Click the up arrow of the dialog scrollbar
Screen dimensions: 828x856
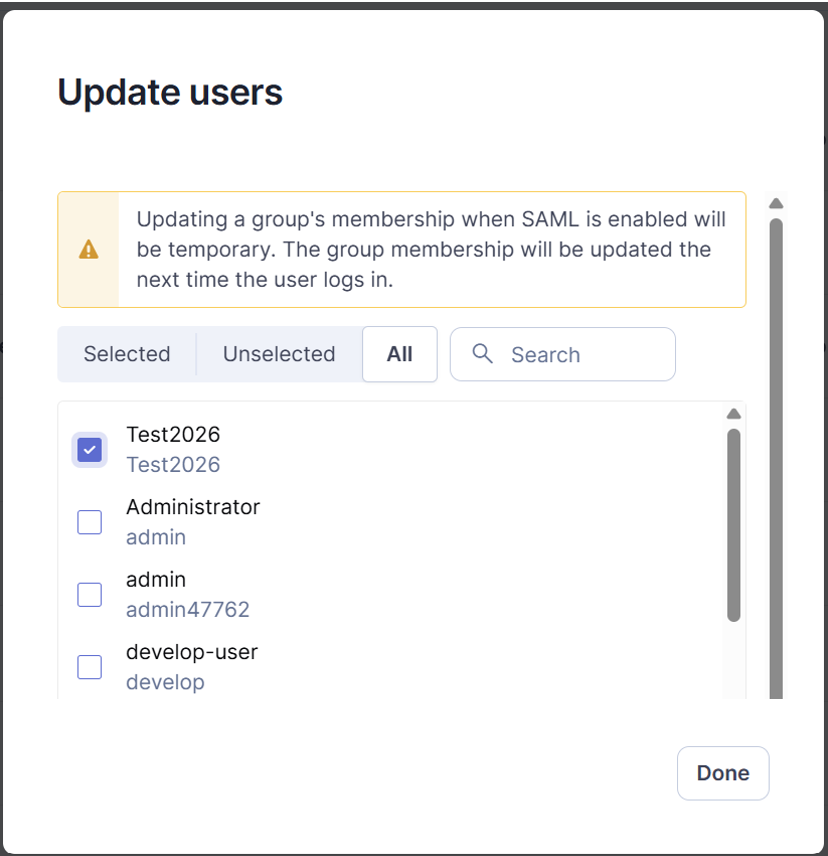[776, 203]
